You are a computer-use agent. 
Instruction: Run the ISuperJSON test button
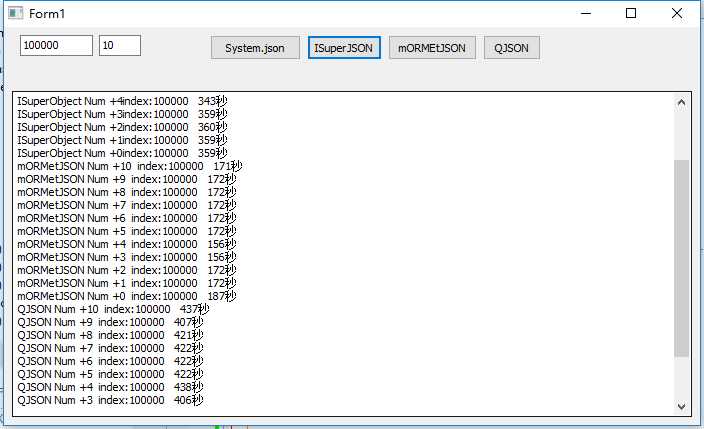click(344, 48)
